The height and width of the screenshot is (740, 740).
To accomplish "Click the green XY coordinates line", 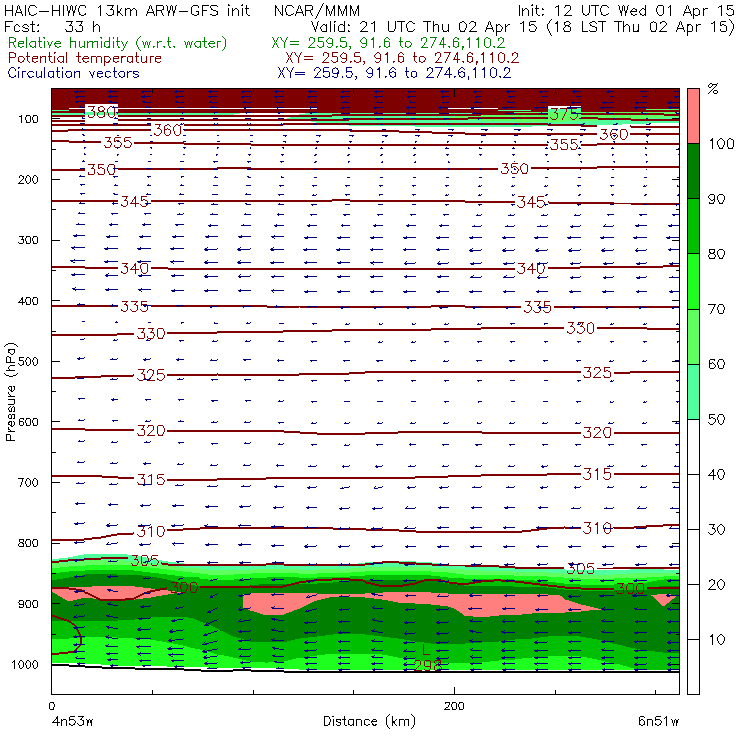I will (388, 43).
